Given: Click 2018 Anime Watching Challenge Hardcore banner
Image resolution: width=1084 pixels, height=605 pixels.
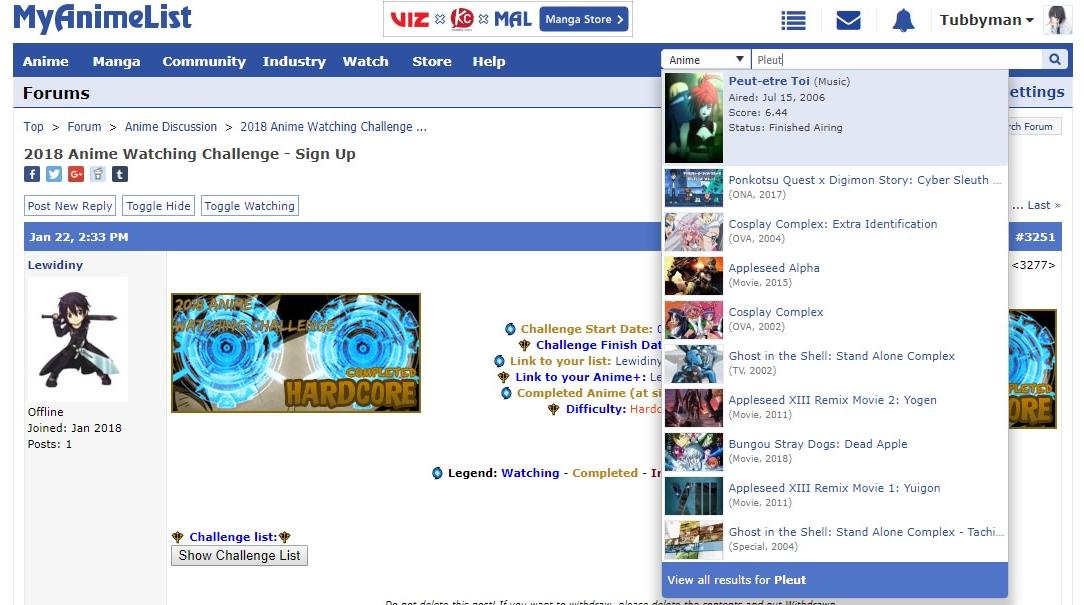Looking at the screenshot, I should click(x=296, y=353).
